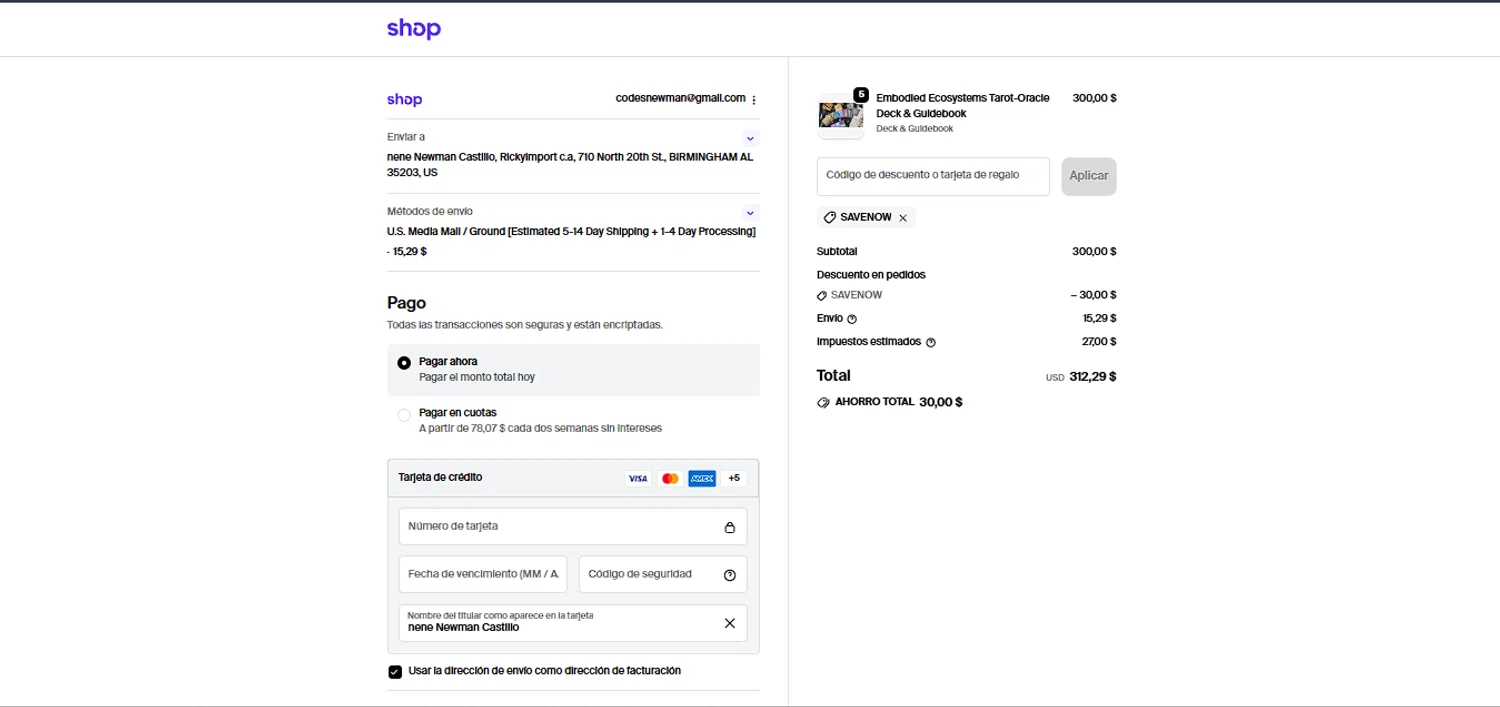
Task: Click the Pago heading
Action: (406, 303)
